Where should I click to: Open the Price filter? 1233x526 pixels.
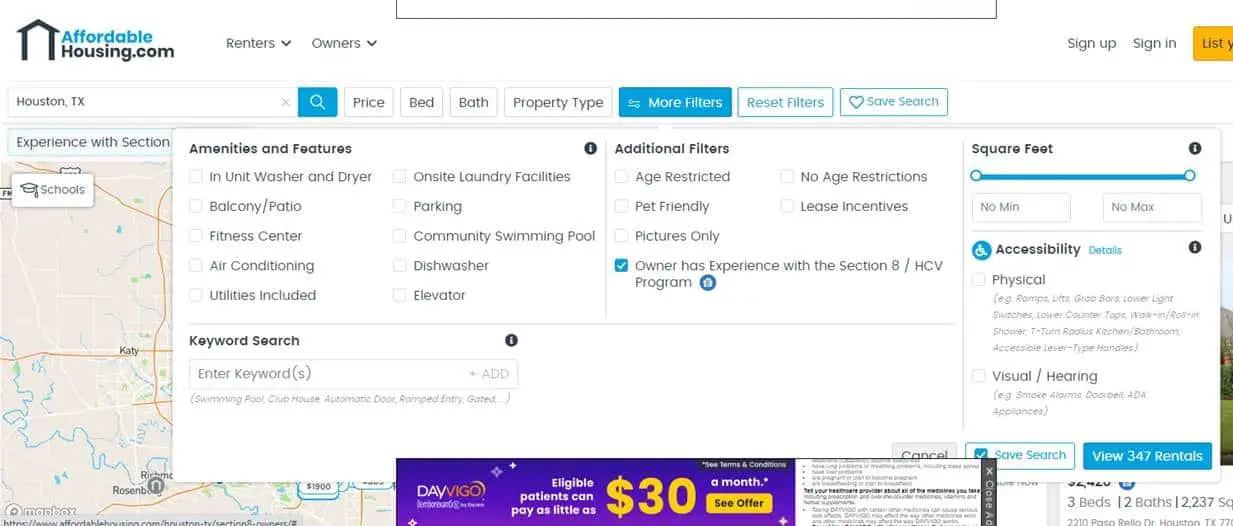pyautogui.click(x=368, y=102)
